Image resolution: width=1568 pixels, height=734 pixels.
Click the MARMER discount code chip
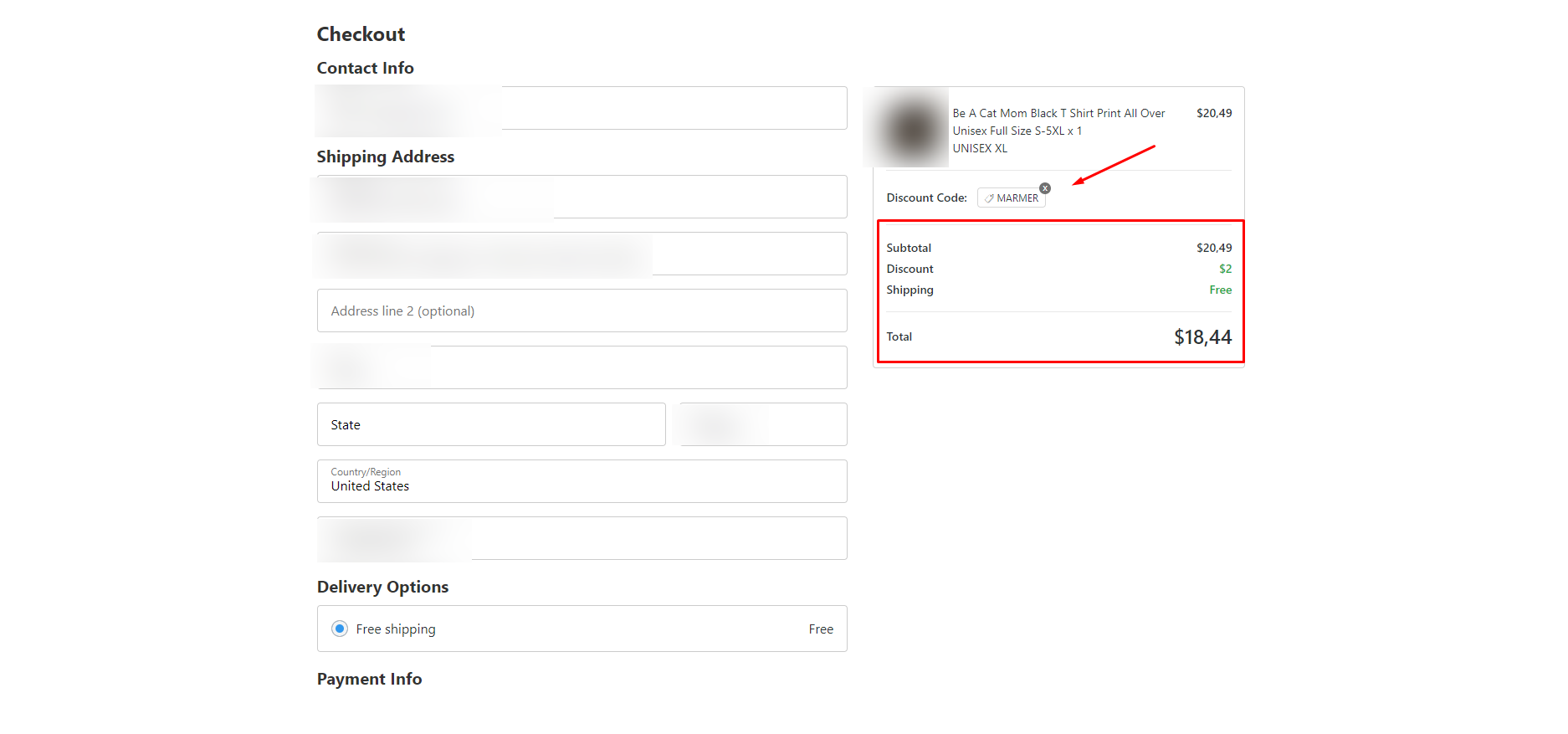tap(1012, 198)
